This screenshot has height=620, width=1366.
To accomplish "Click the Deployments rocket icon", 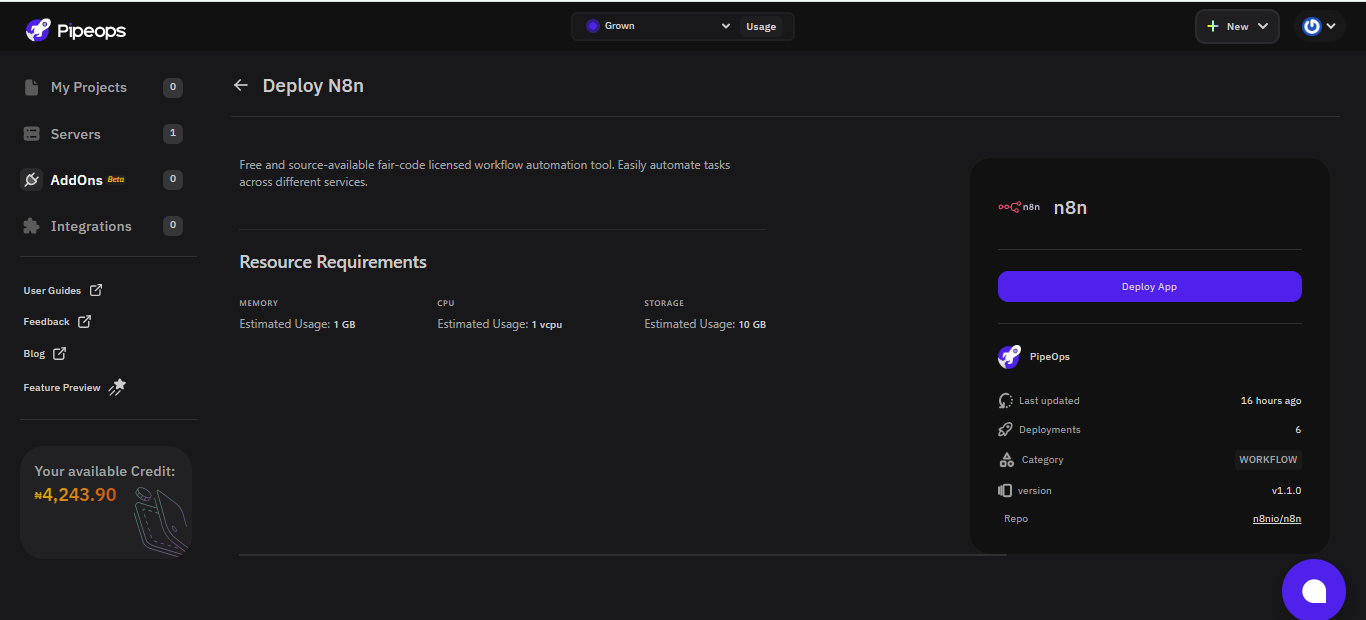I will click(x=1006, y=430).
